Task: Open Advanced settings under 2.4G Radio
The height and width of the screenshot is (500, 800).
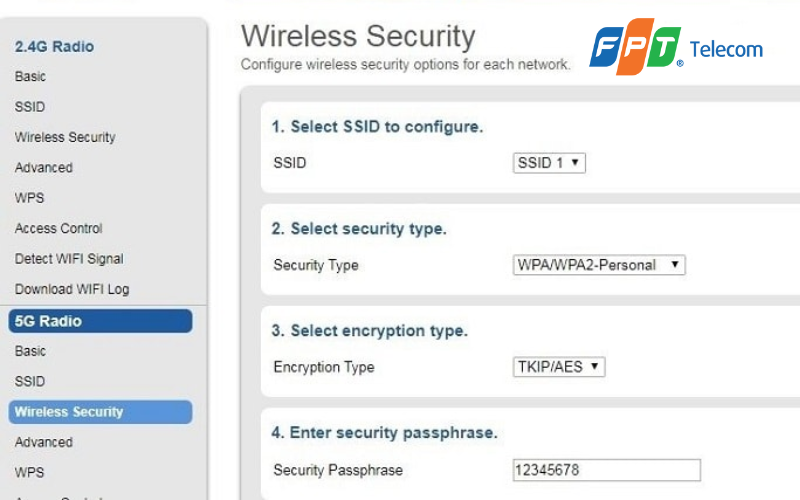Action: click(44, 168)
